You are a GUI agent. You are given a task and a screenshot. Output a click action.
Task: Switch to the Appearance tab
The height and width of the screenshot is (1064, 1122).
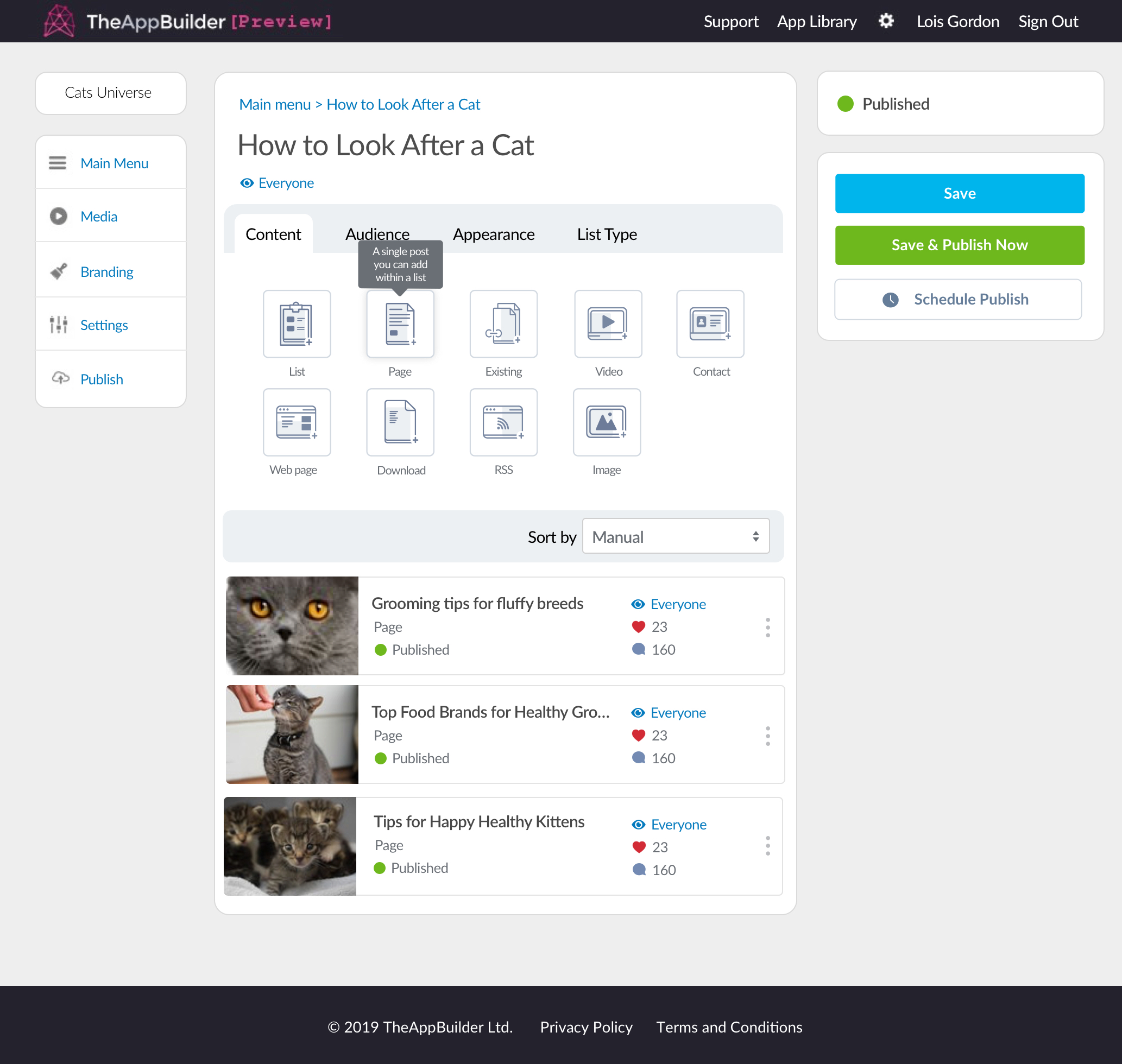click(493, 235)
